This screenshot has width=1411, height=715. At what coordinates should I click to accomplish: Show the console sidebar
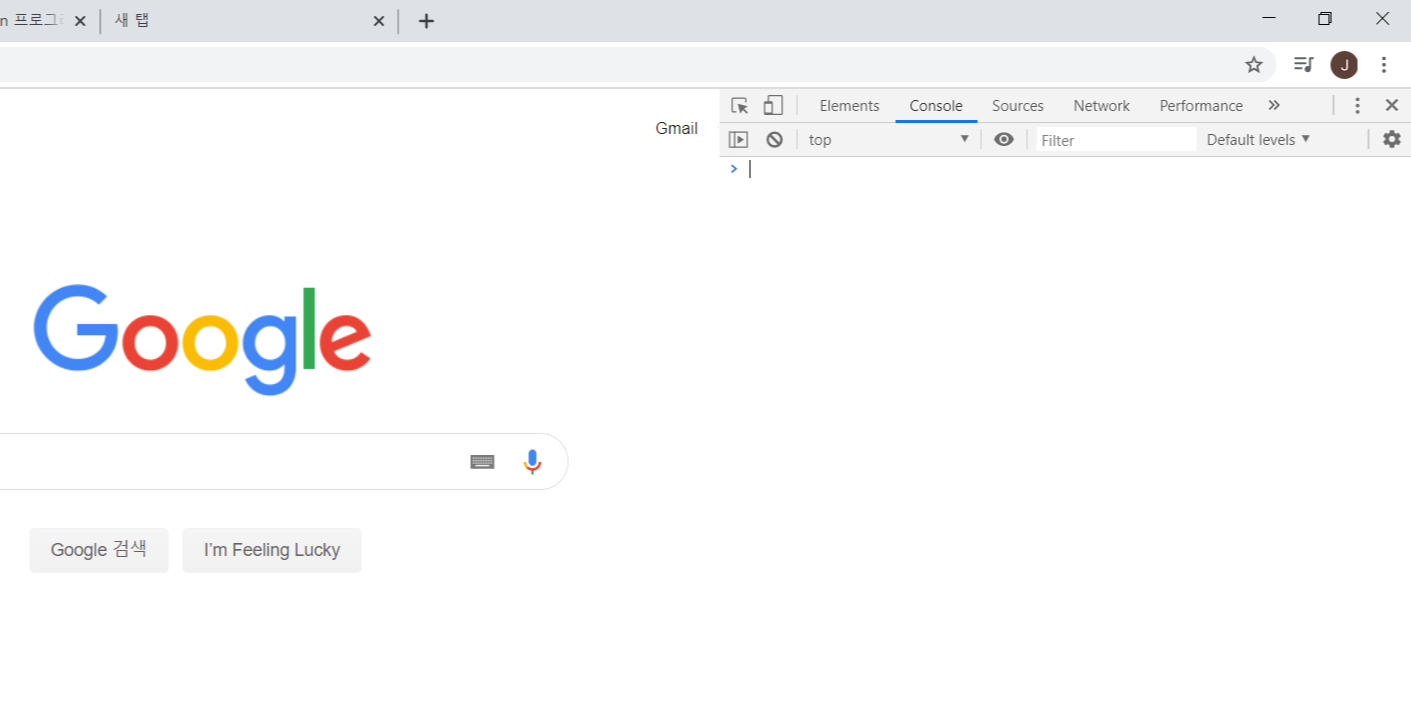(x=738, y=140)
